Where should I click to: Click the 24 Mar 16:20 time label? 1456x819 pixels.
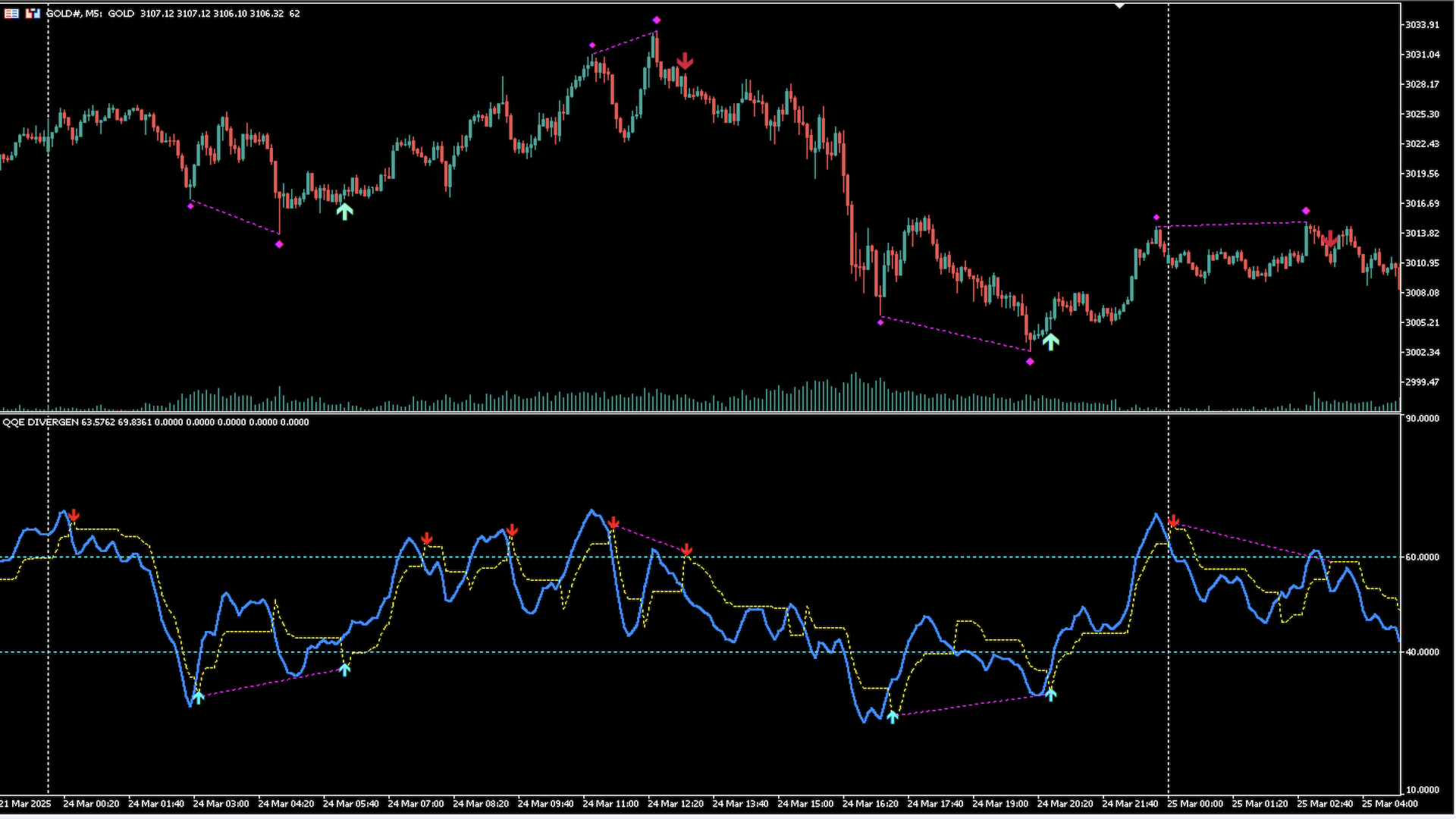coord(871,804)
